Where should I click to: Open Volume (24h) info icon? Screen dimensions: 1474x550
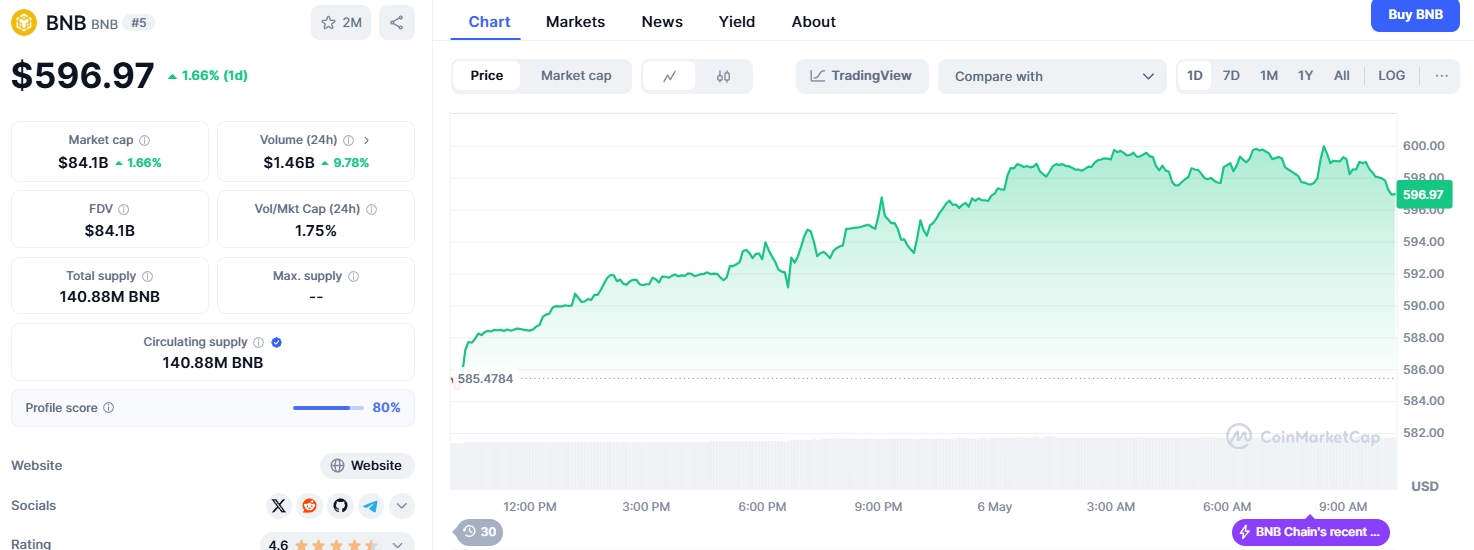(349, 141)
